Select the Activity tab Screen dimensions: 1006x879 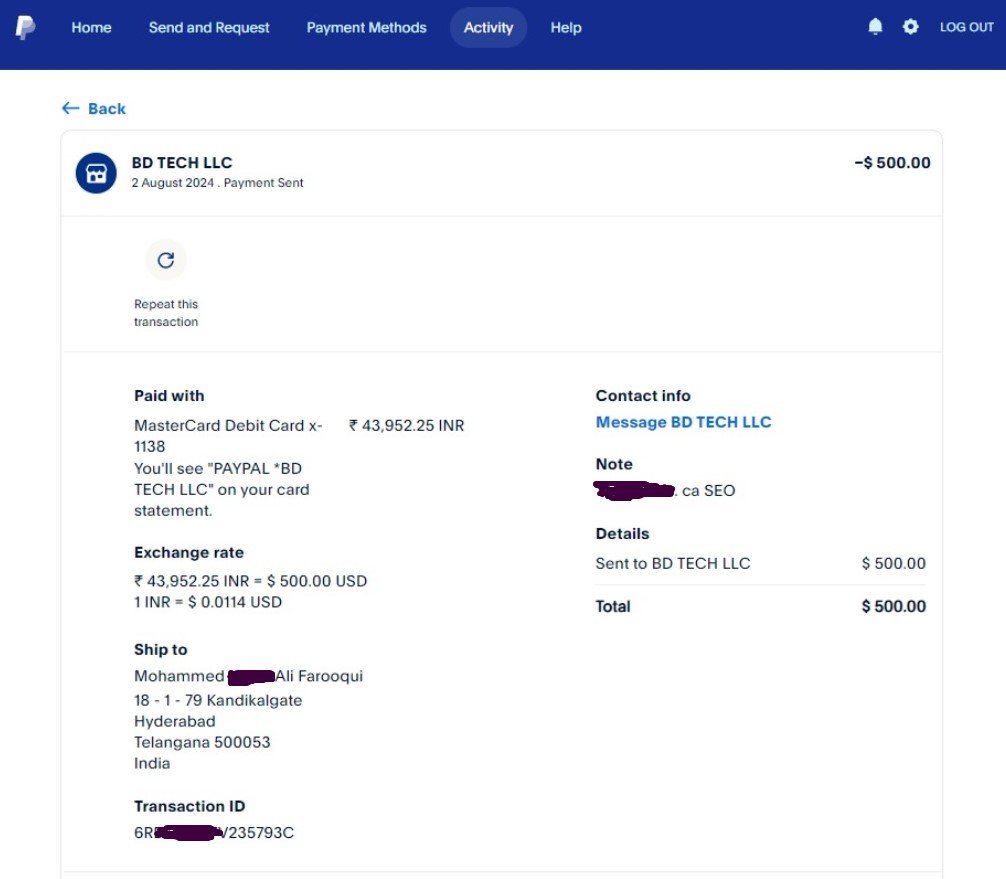(x=488, y=28)
